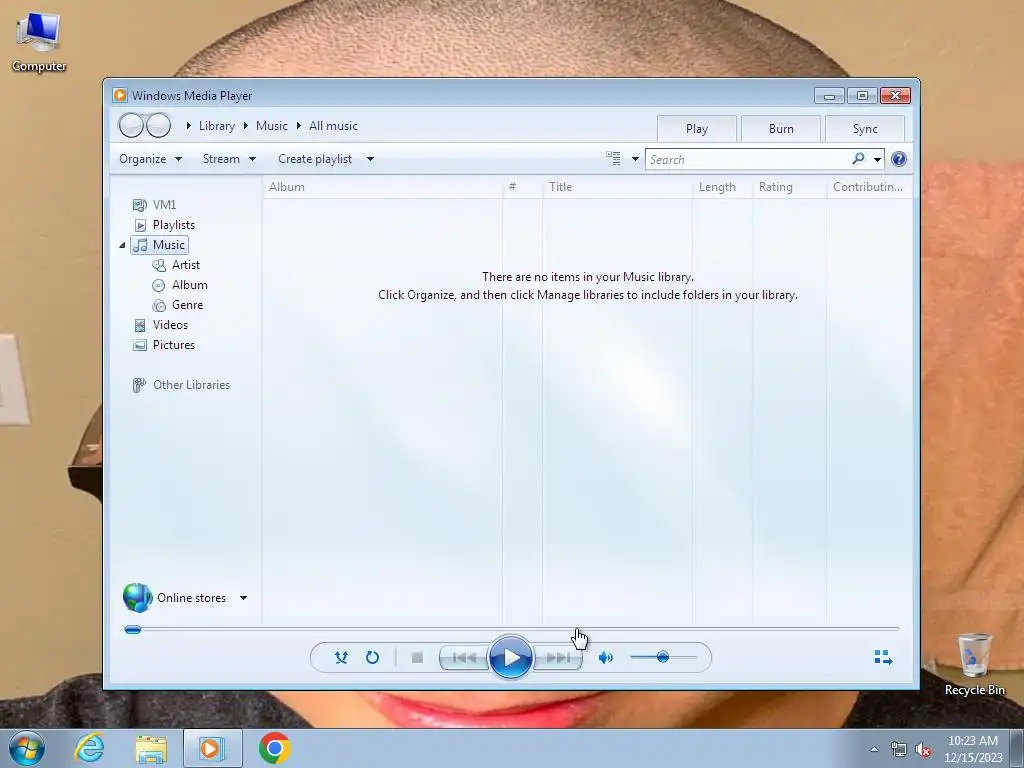The width and height of the screenshot is (1024, 768).
Task: Open Playlists in the navigation pane
Action: [x=165, y=225]
